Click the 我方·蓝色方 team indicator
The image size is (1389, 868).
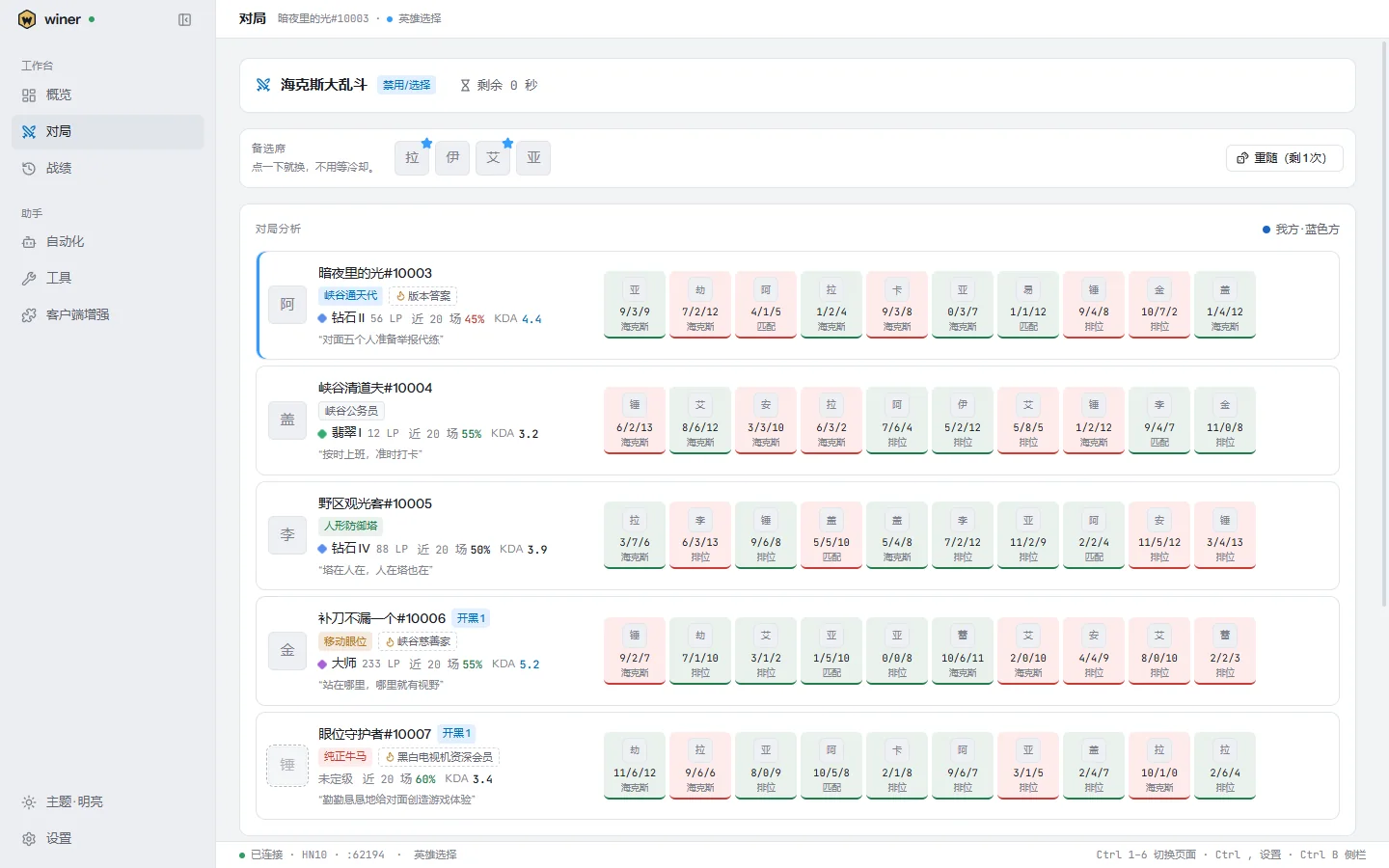point(1301,230)
